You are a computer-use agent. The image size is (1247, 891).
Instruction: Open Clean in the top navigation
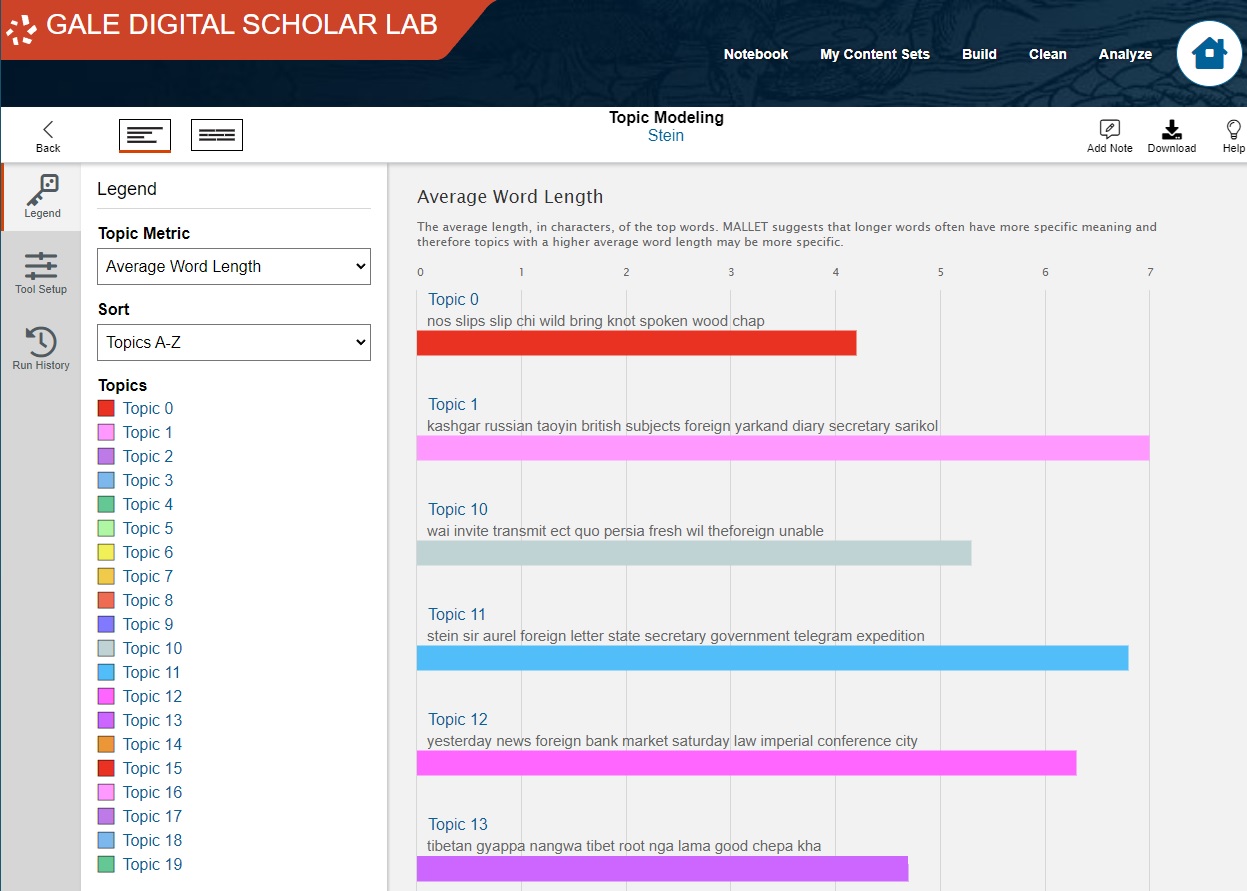pos(1048,54)
